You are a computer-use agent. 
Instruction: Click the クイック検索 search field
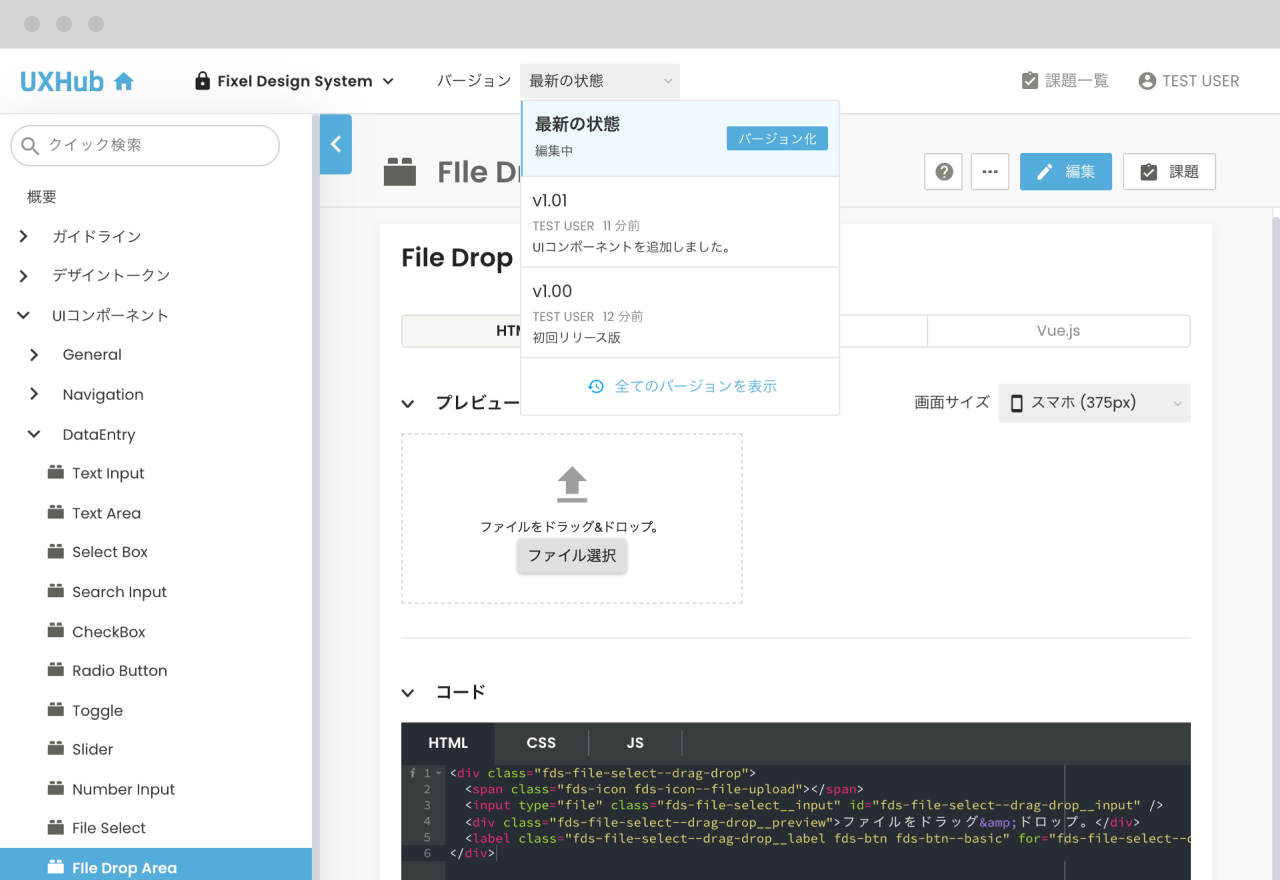pyautogui.click(x=145, y=145)
